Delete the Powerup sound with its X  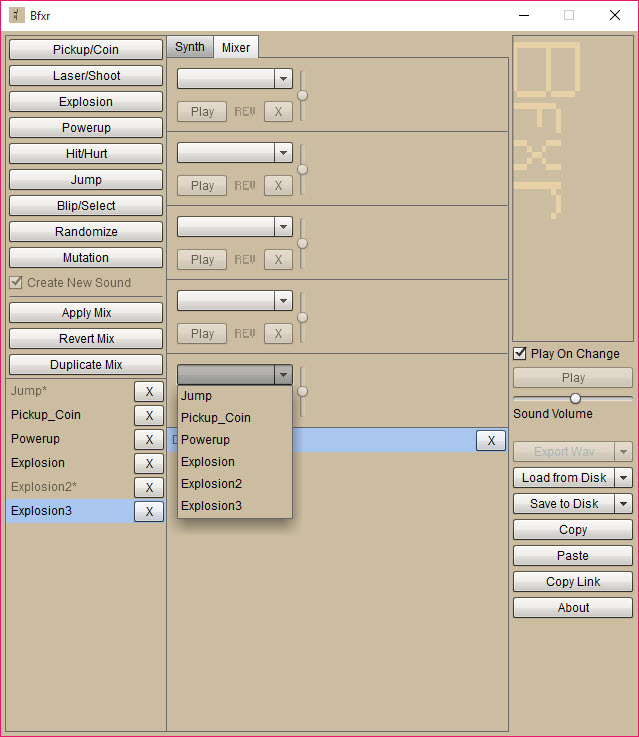pos(149,439)
